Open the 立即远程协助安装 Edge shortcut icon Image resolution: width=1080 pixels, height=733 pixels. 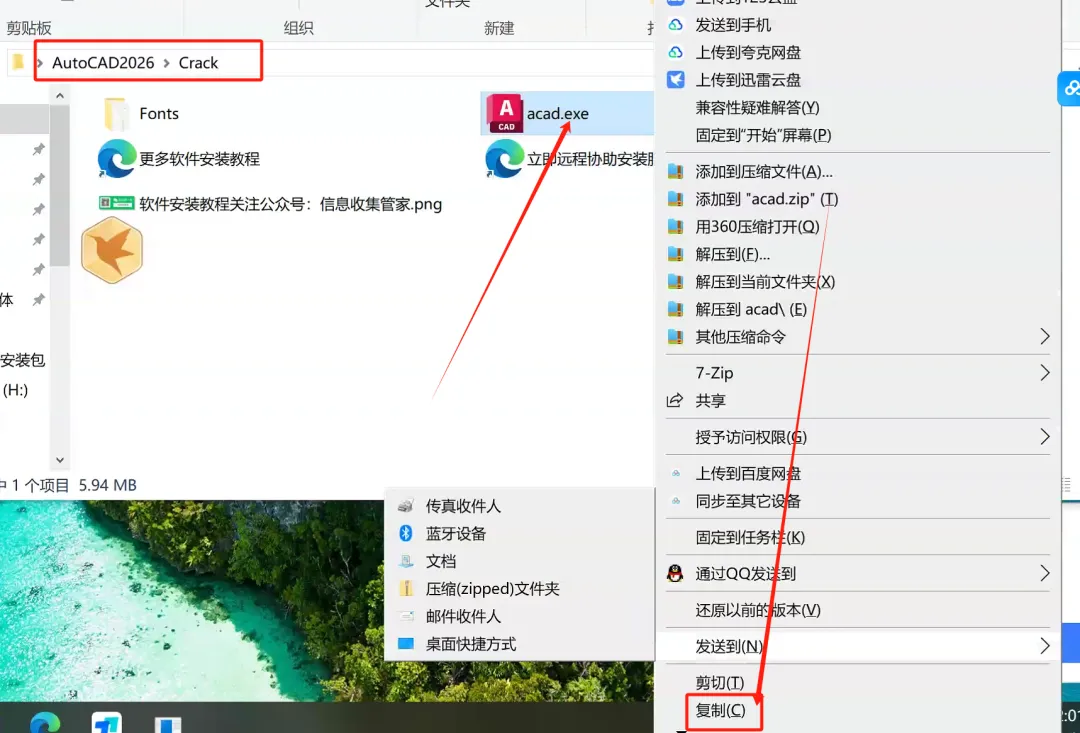(504, 158)
